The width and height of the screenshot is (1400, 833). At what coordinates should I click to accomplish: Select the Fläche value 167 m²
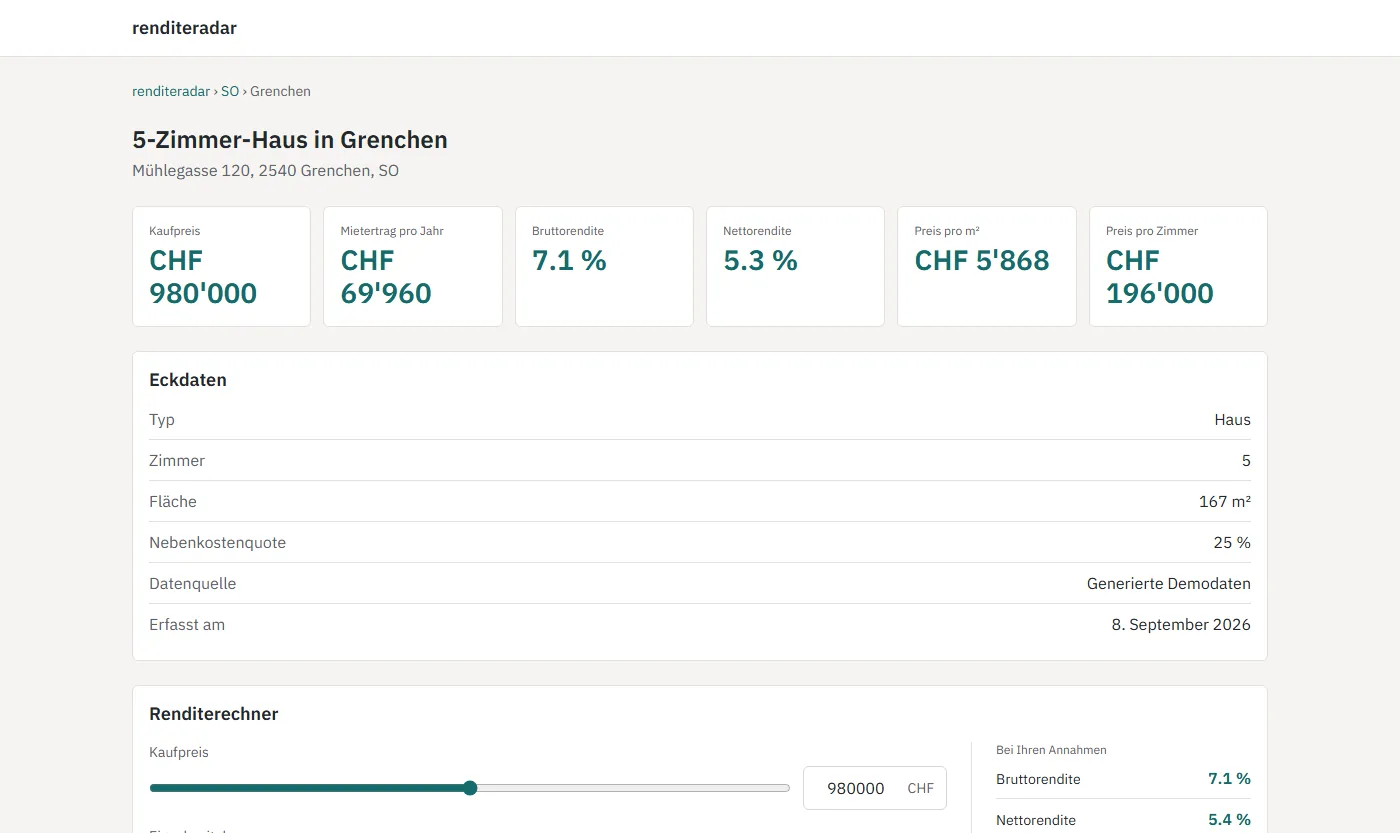coord(1225,502)
